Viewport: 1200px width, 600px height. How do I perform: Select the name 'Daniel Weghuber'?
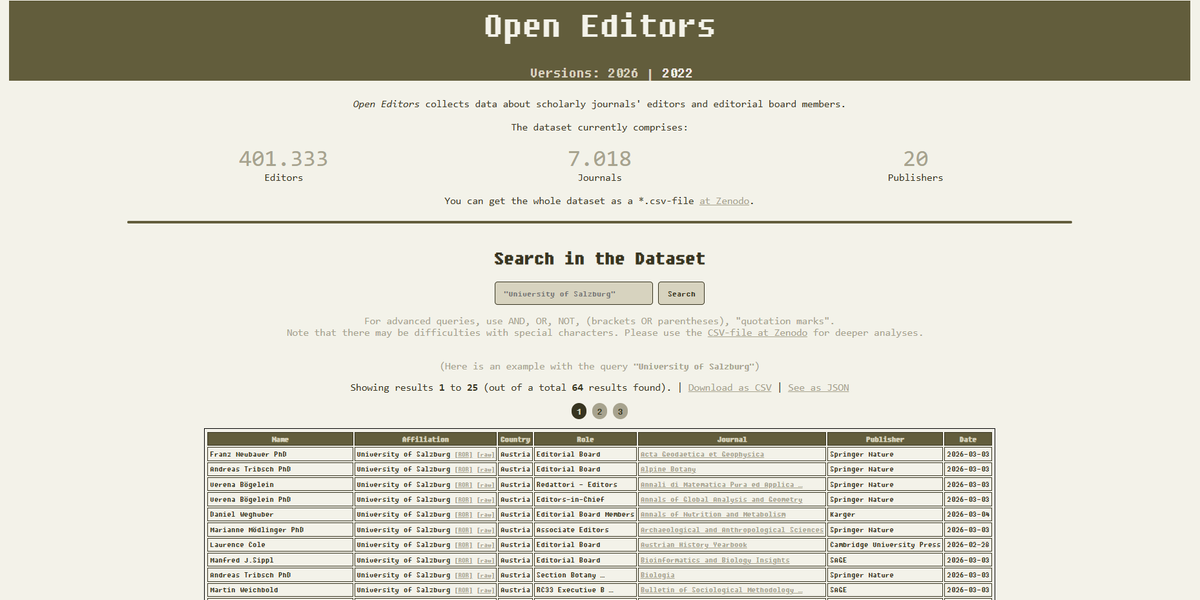pos(240,514)
